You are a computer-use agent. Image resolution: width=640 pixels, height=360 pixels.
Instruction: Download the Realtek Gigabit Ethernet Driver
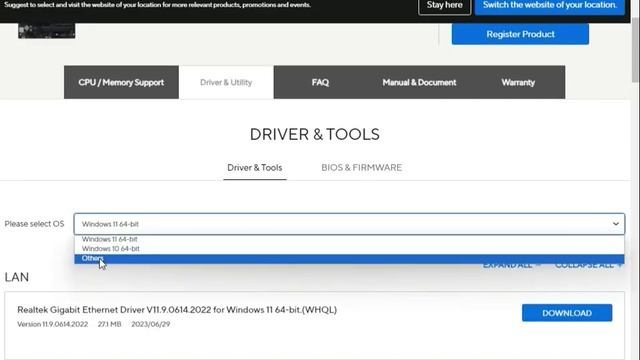click(x=567, y=313)
